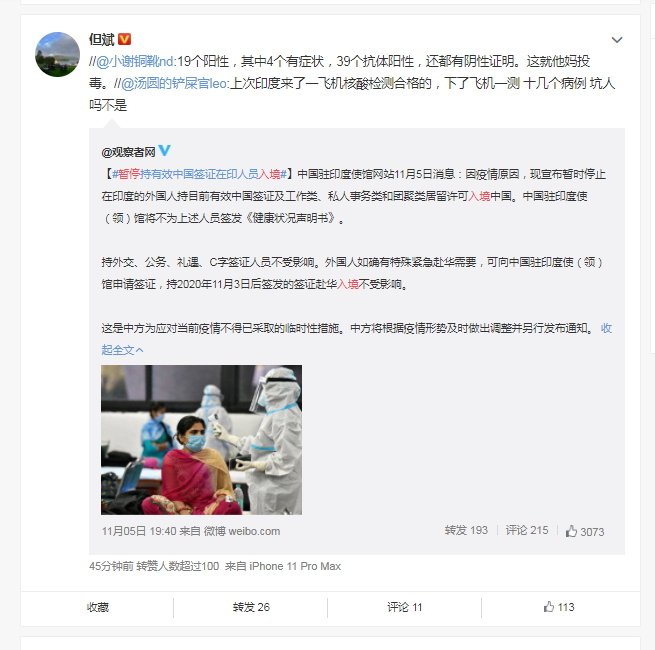Click 收藏 to favorite this post

click(98, 607)
